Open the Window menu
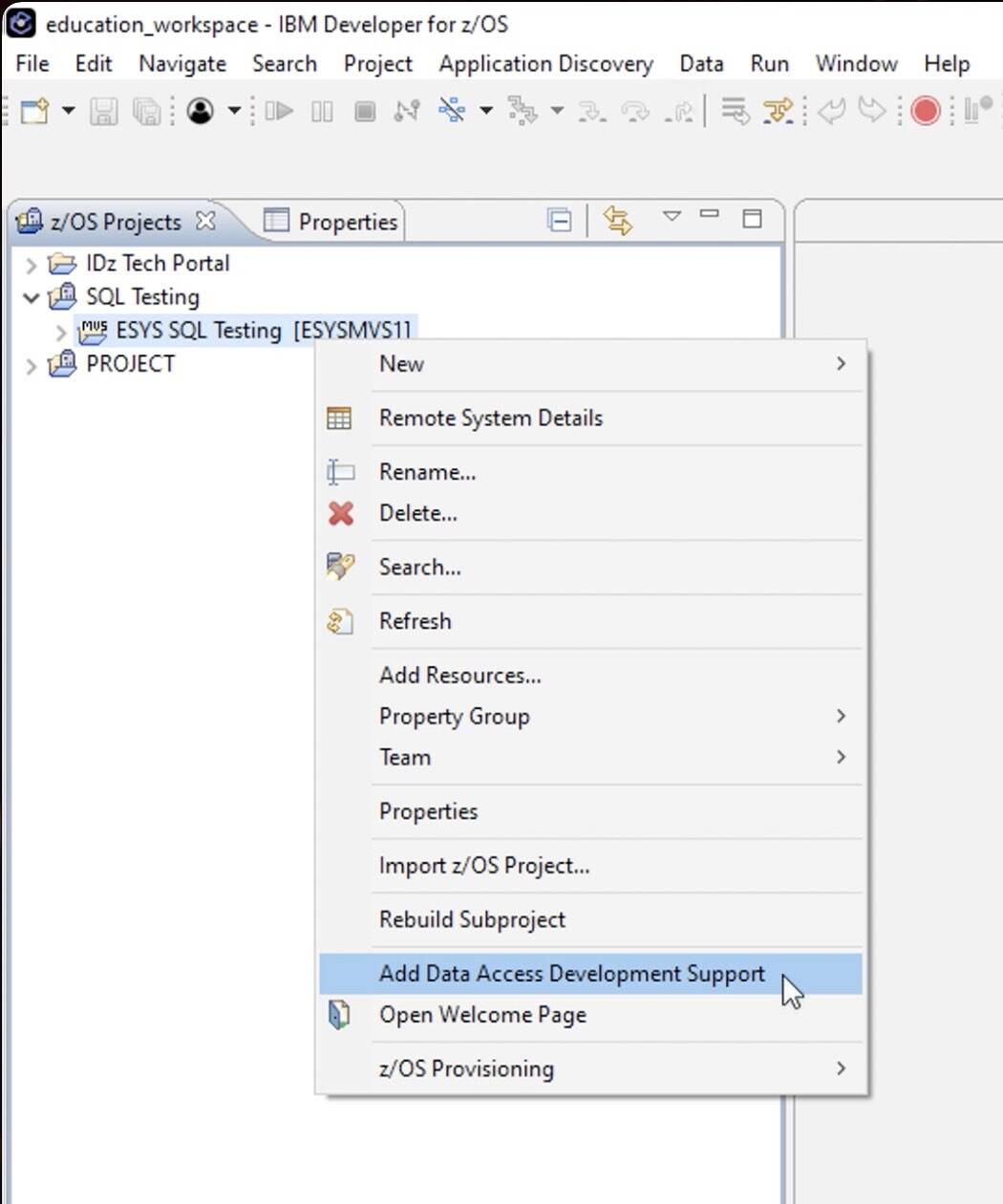 tap(857, 63)
